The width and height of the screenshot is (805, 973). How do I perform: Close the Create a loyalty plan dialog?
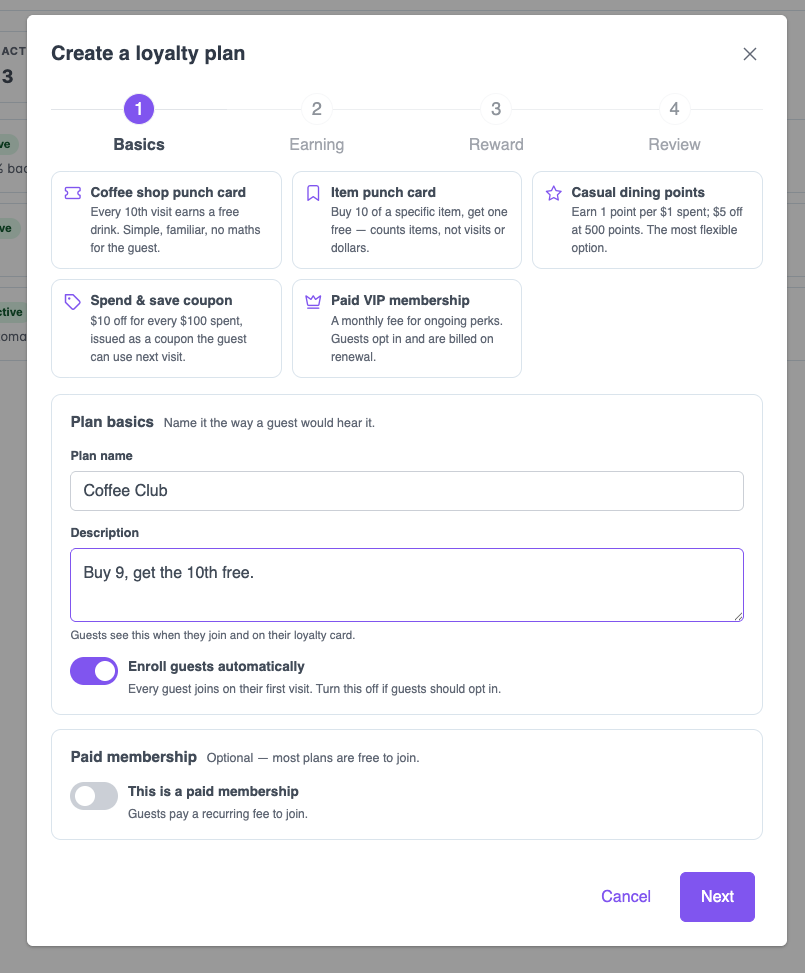point(750,54)
